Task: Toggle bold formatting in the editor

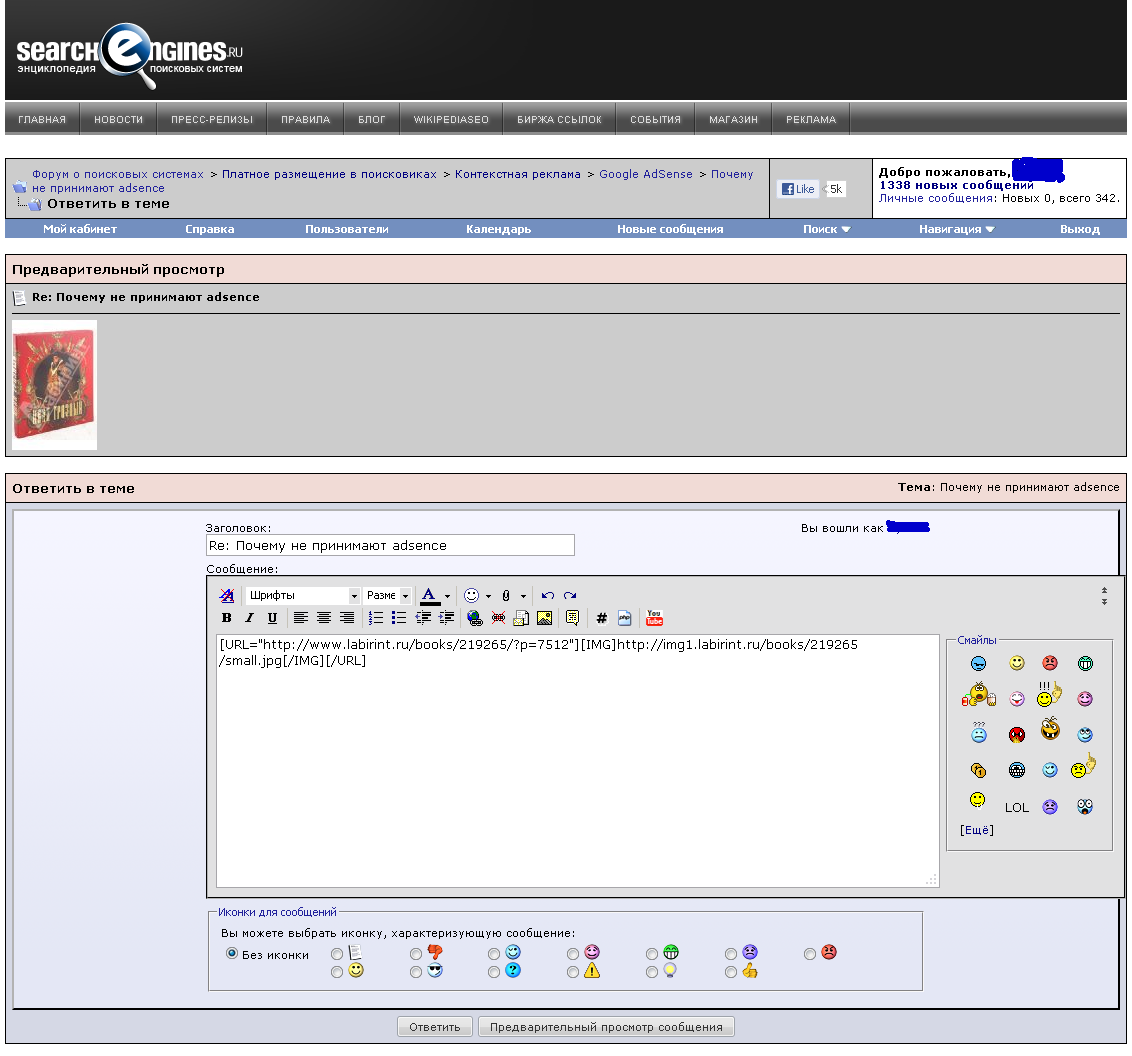Action: coord(227,618)
